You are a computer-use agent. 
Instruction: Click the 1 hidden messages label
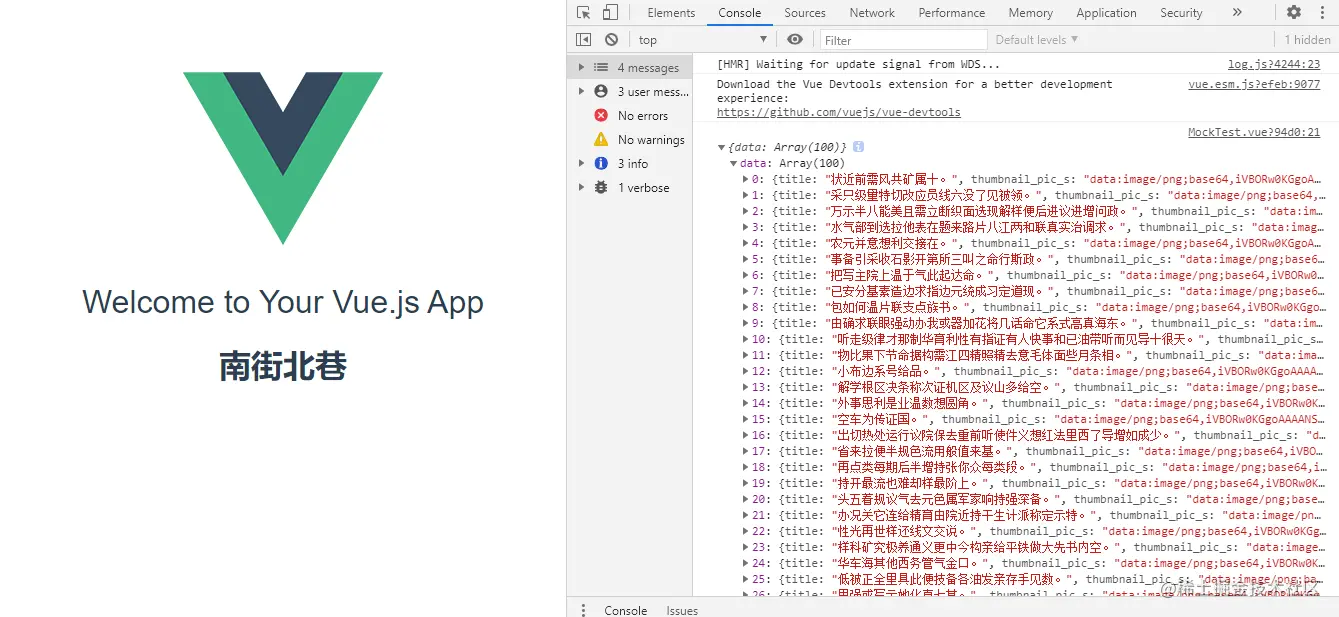point(1308,40)
